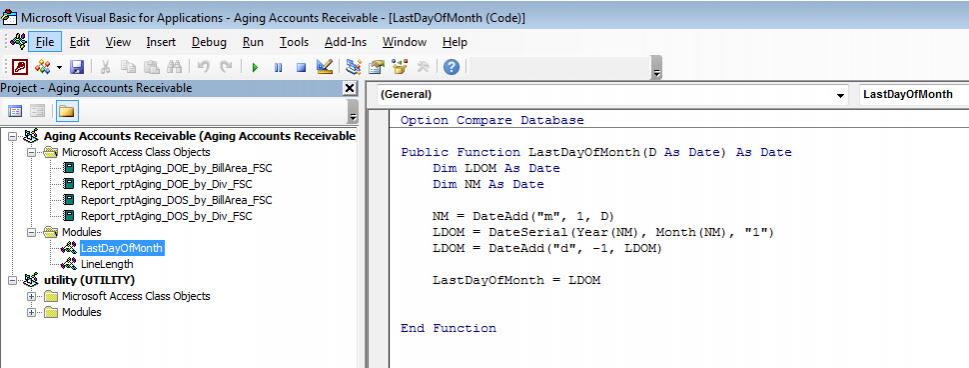969x368 pixels.
Task: Select Report_rptAging_DOS_by_Div_FSC in the tree
Action: tap(166, 216)
